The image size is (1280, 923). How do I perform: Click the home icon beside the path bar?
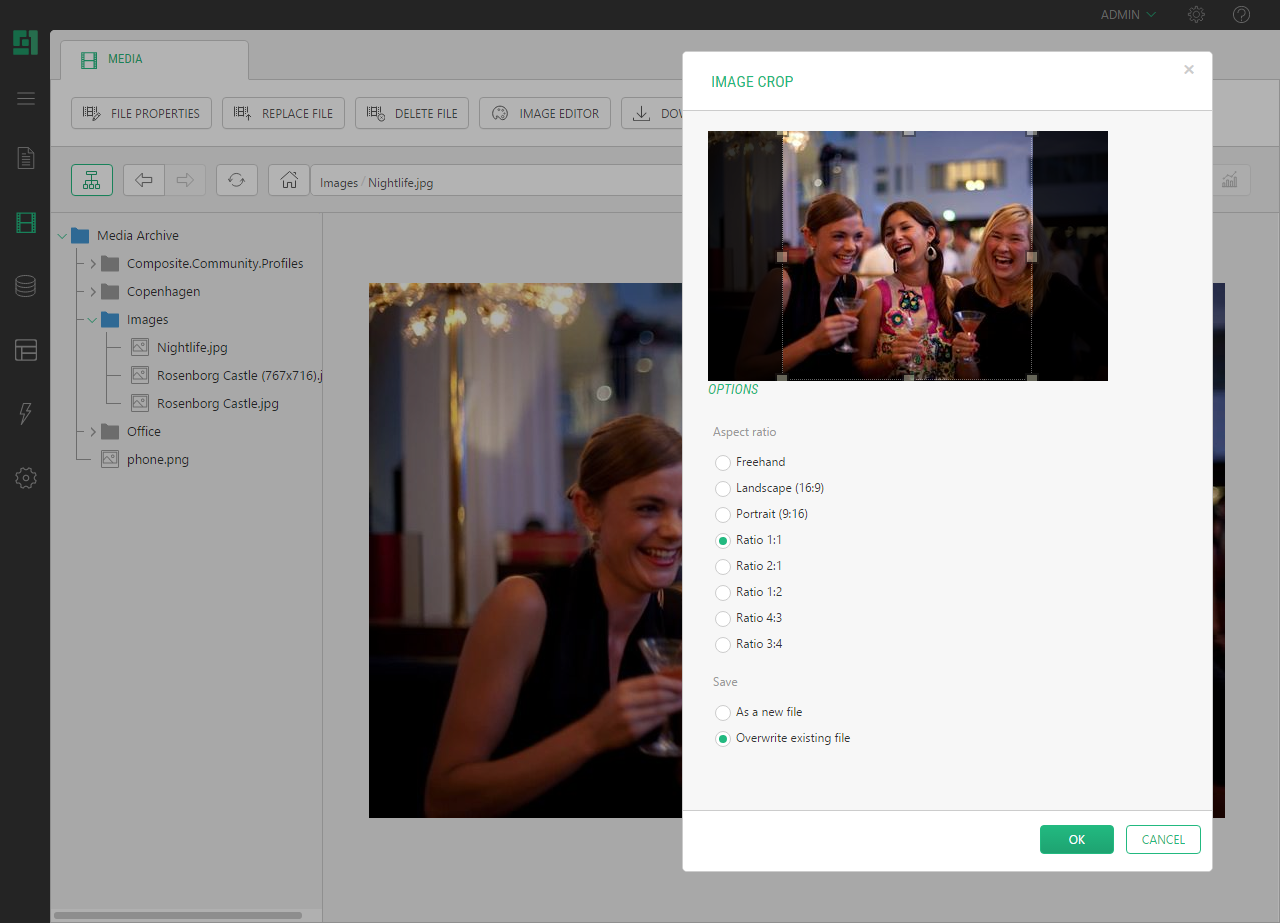(x=289, y=180)
